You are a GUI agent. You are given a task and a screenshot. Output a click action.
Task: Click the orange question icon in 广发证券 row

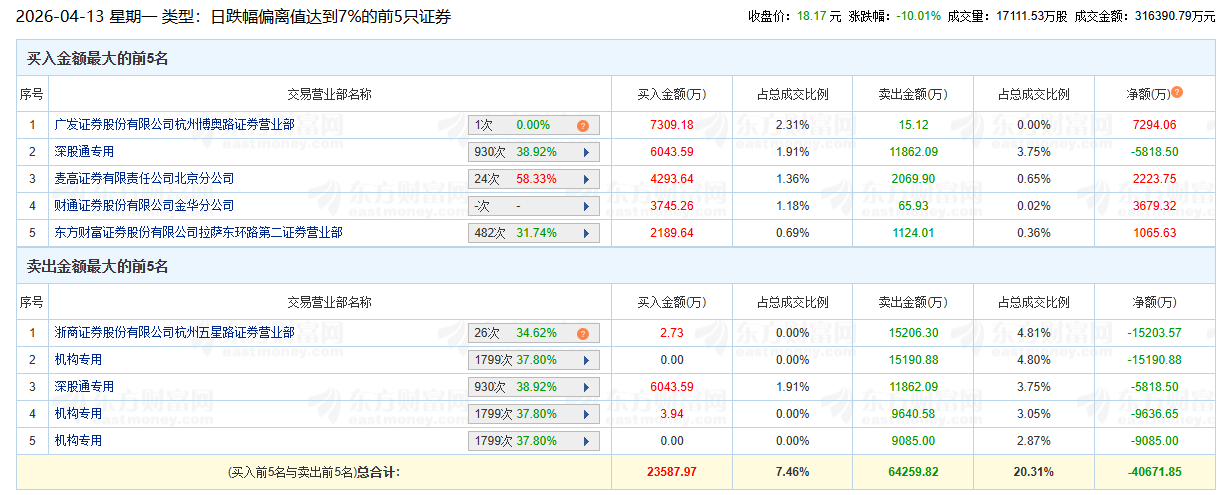coord(582,125)
